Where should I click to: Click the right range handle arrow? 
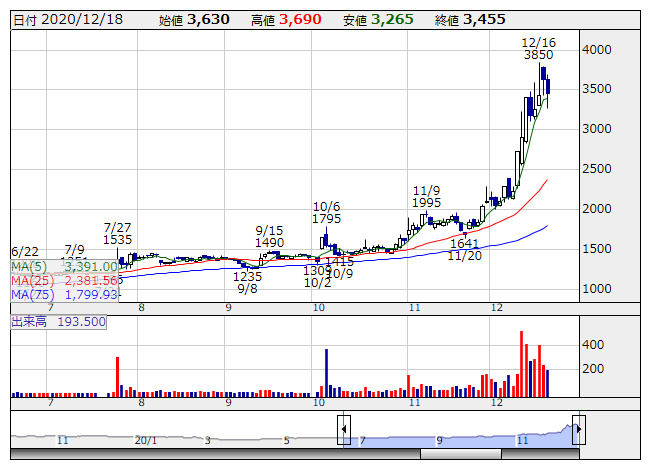pos(578,430)
